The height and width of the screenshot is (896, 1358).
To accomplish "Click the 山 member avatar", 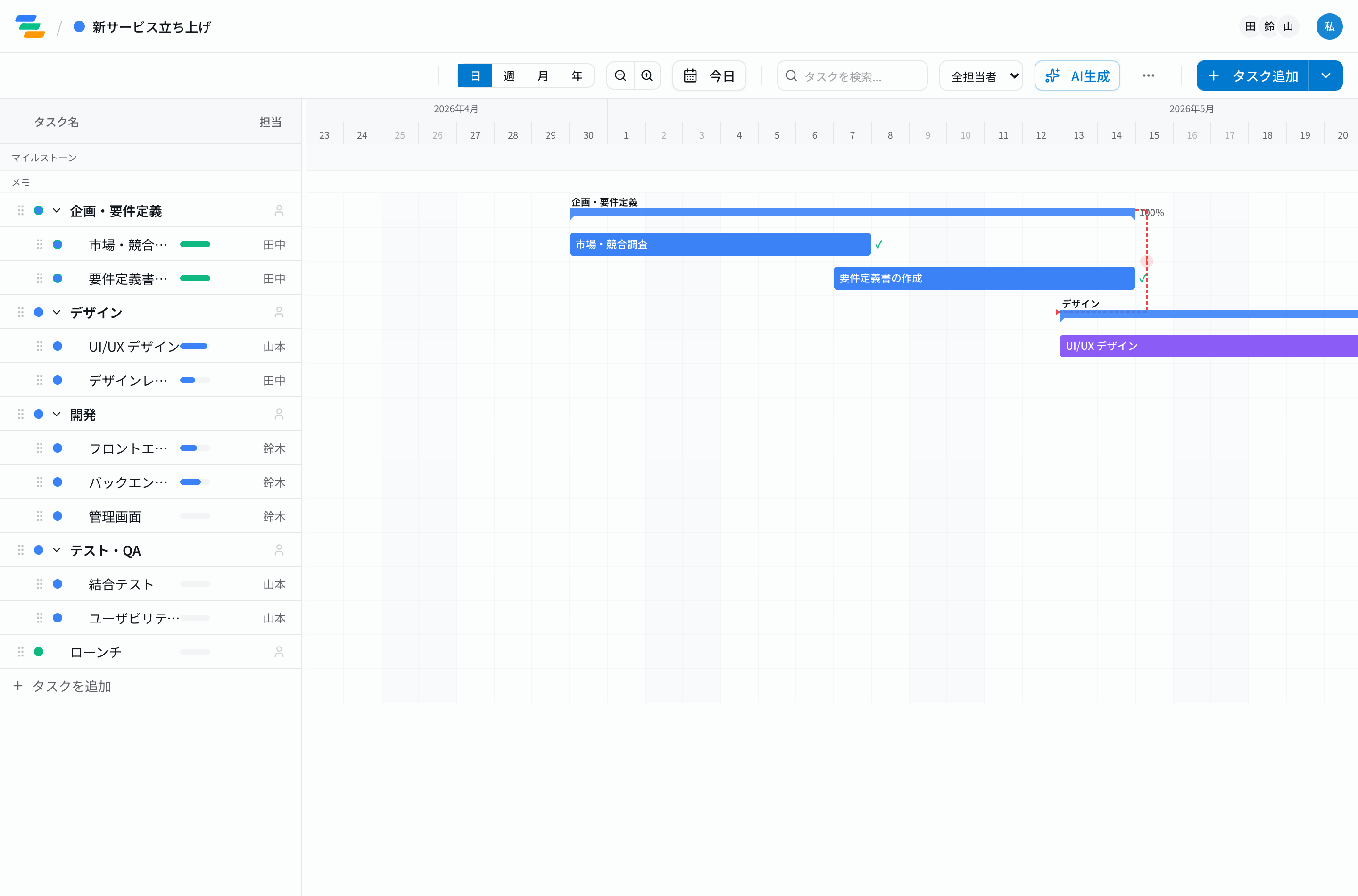I will [x=1288, y=26].
